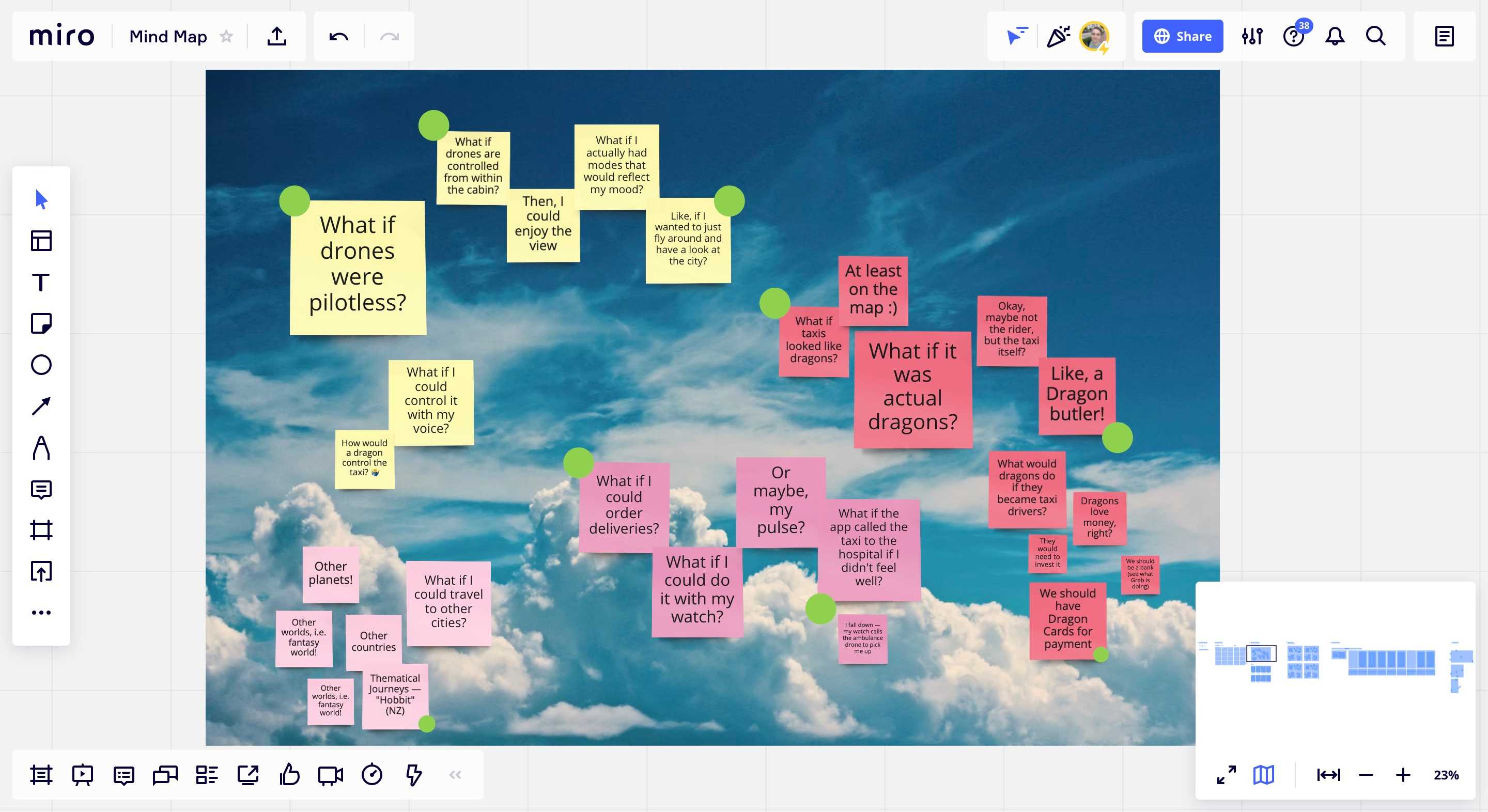Click the miro logo to go home
The height and width of the screenshot is (812, 1488).
(x=62, y=36)
